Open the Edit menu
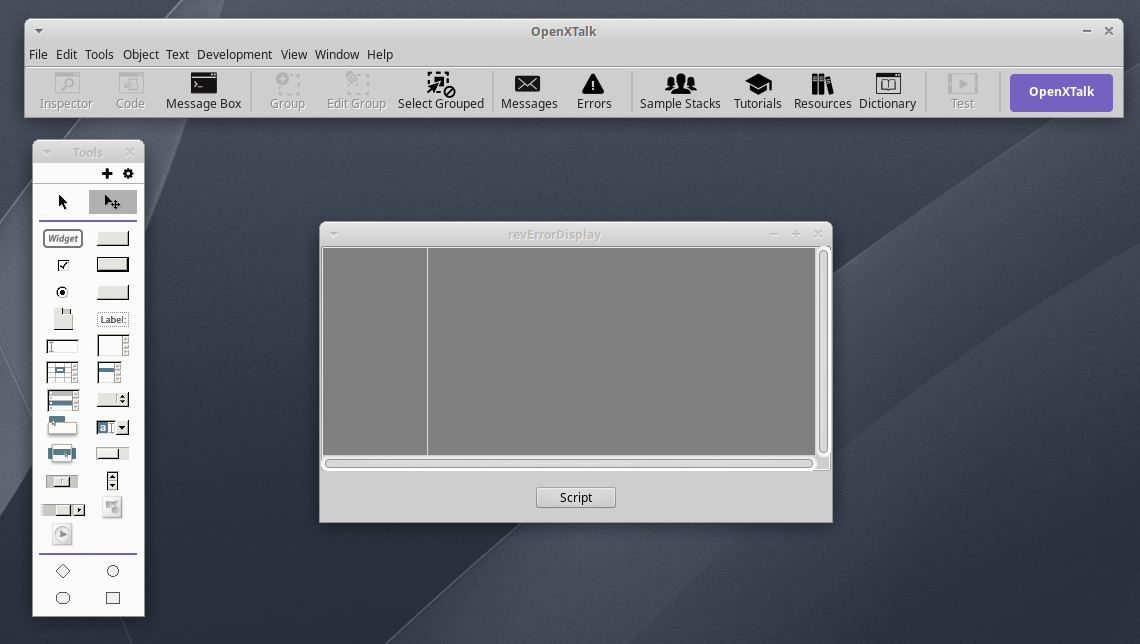 pyautogui.click(x=66, y=55)
